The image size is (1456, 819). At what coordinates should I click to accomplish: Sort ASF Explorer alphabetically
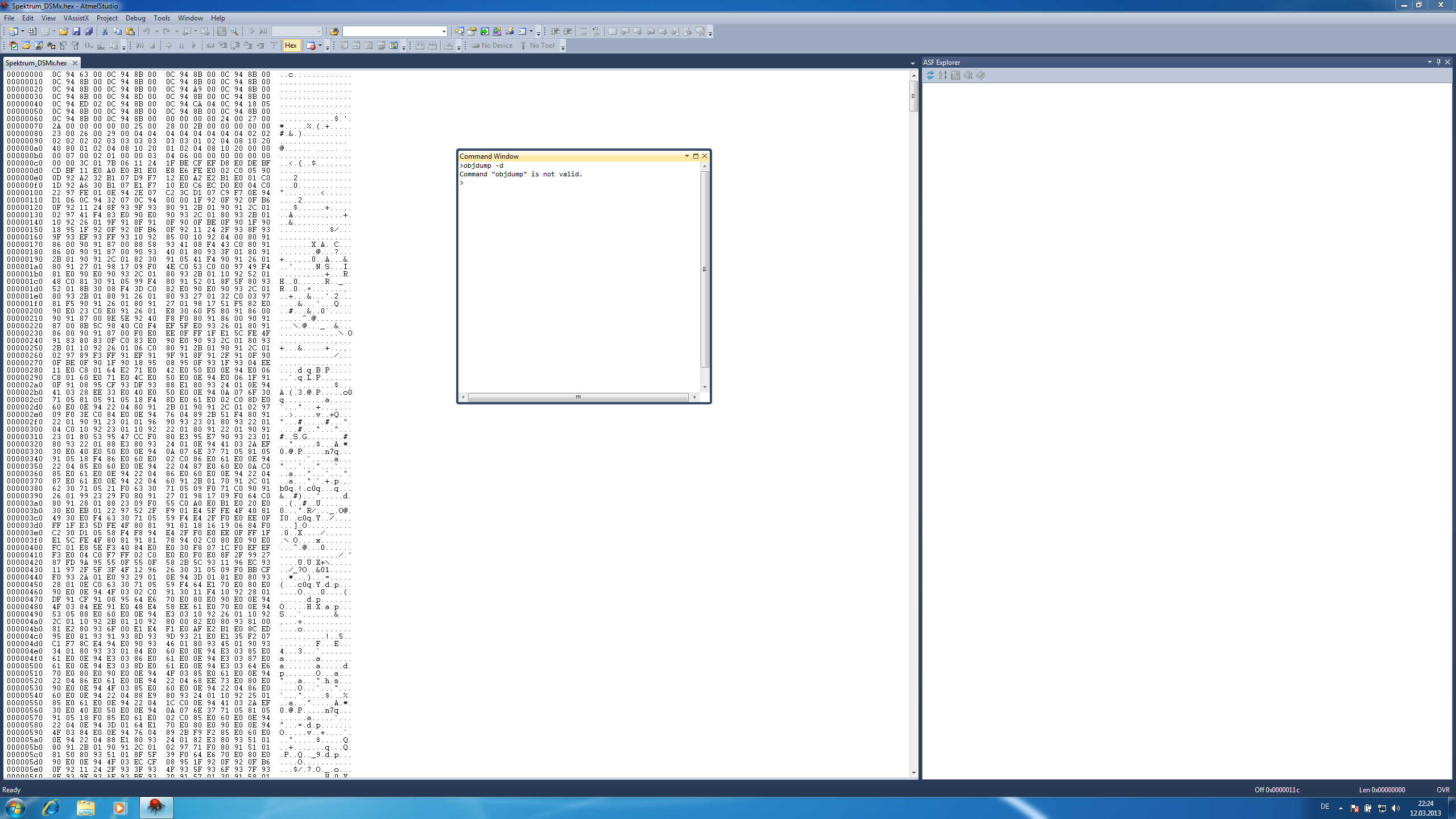coord(943,76)
